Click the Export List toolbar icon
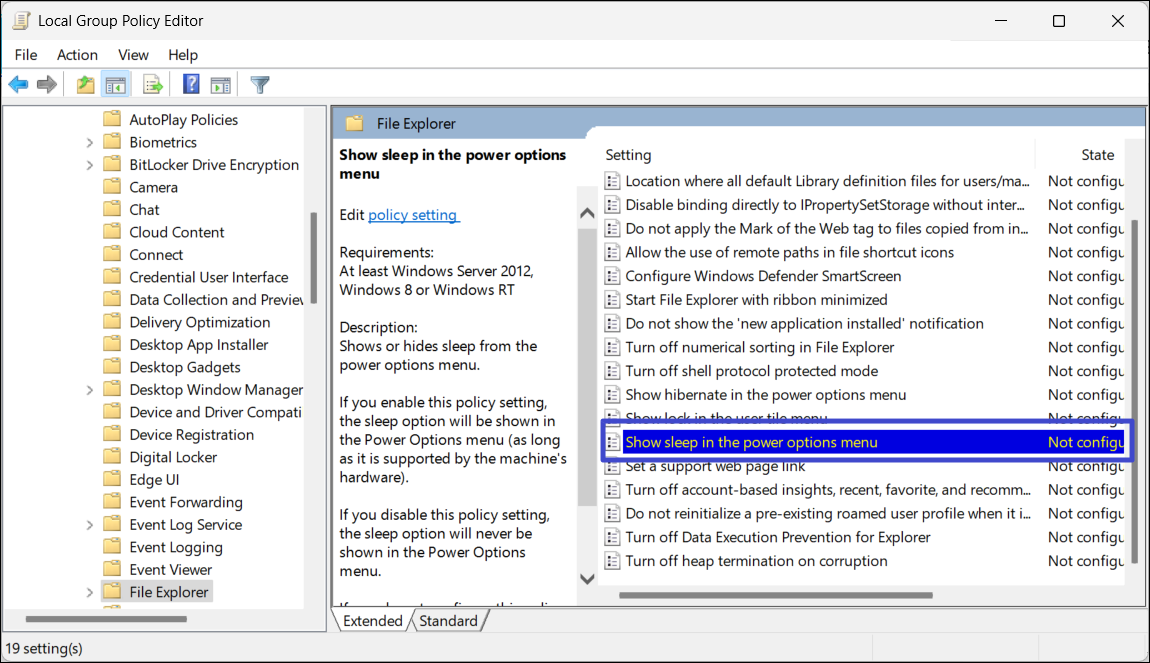The width and height of the screenshot is (1150, 663). tap(153, 85)
